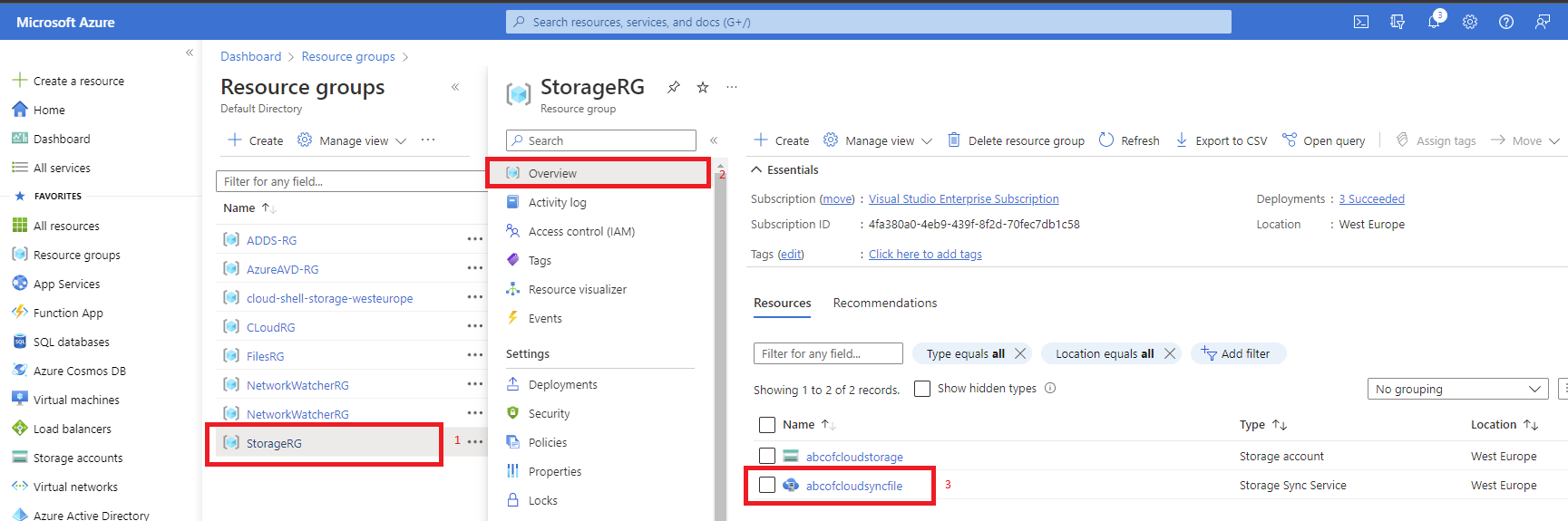Open portal settings gear icon
Screen dimensions: 1568x521
[1470, 22]
